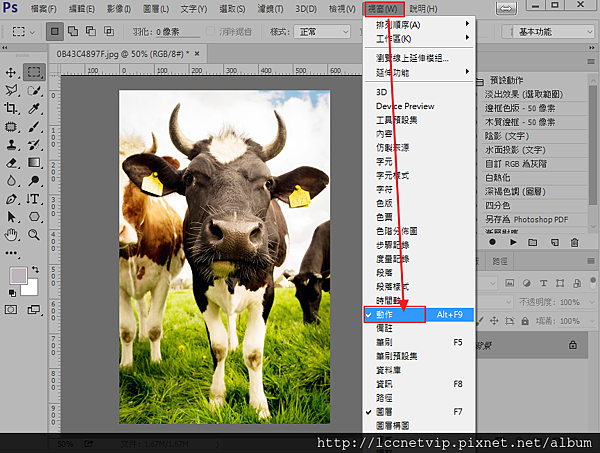This screenshot has width=600, height=453.
Task: Reset default foreground and background colors
Action: (x=12, y=293)
